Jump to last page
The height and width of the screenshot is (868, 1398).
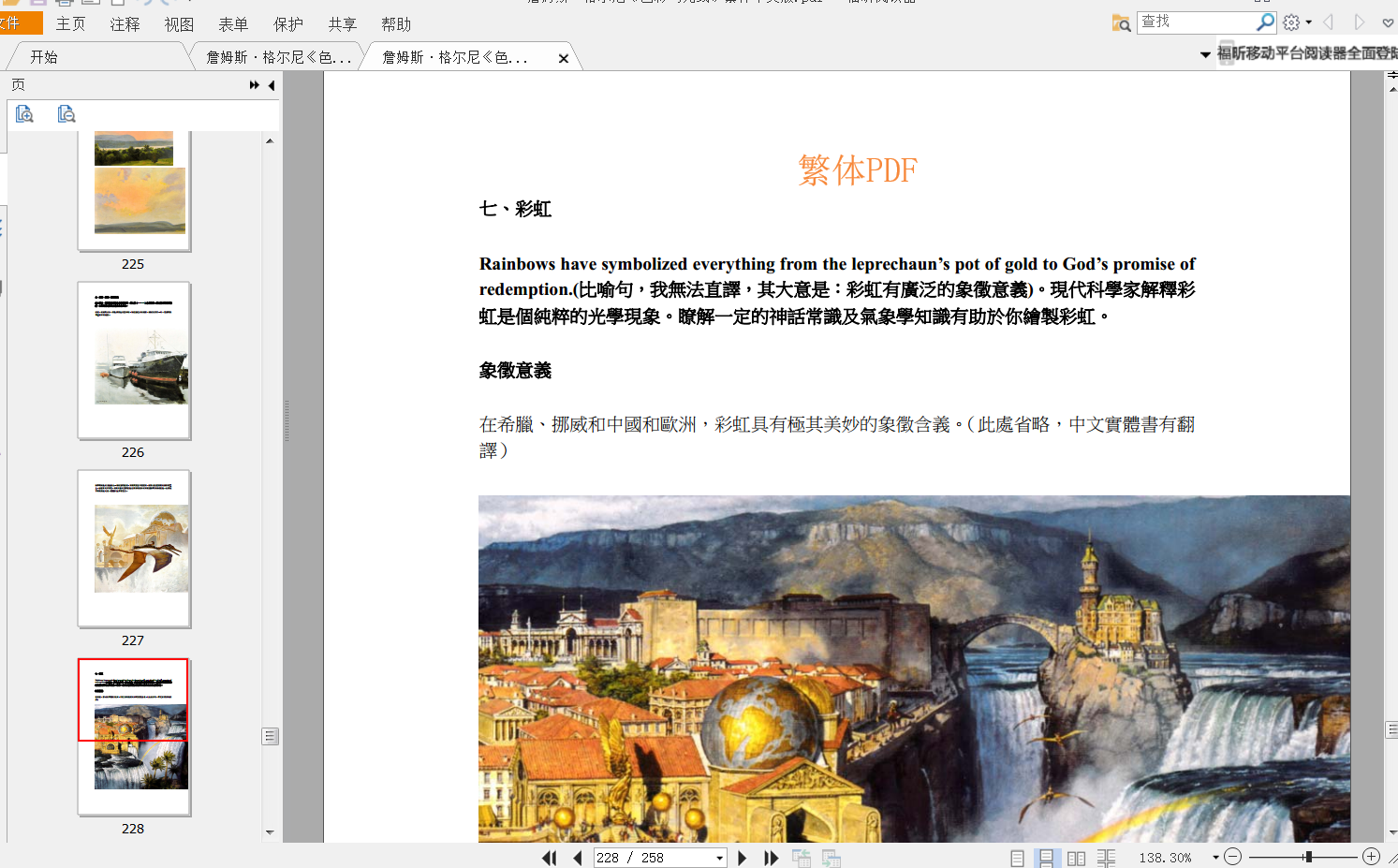click(771, 858)
